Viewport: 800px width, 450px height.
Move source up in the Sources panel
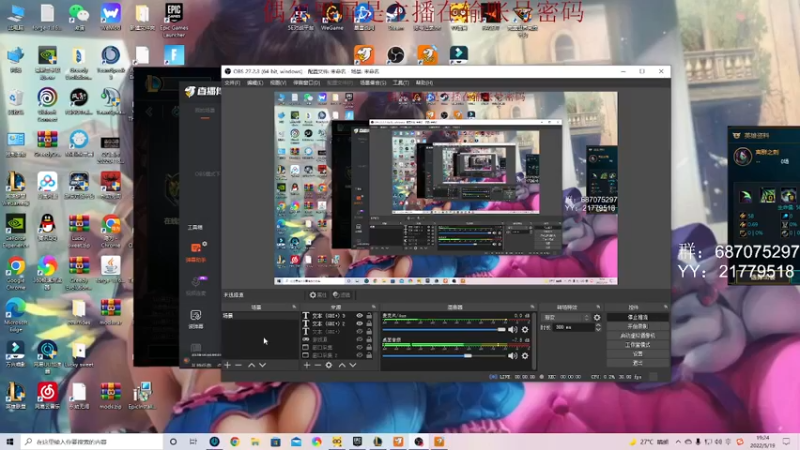(x=342, y=365)
